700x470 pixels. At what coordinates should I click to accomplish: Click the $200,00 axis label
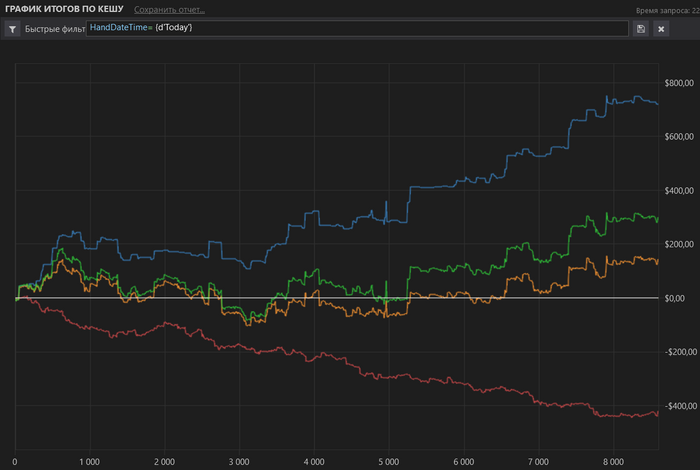[679, 244]
